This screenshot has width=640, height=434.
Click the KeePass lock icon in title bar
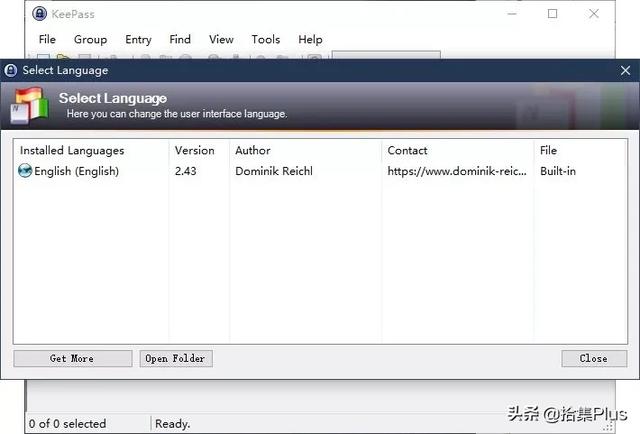[40, 14]
